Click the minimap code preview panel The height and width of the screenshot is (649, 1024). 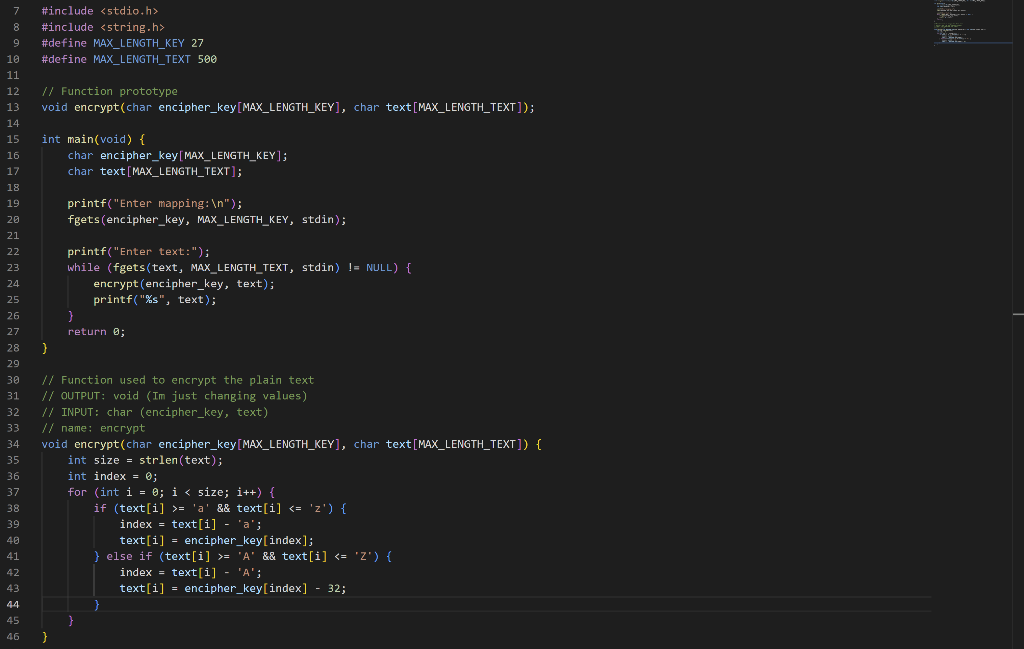(x=970, y=25)
